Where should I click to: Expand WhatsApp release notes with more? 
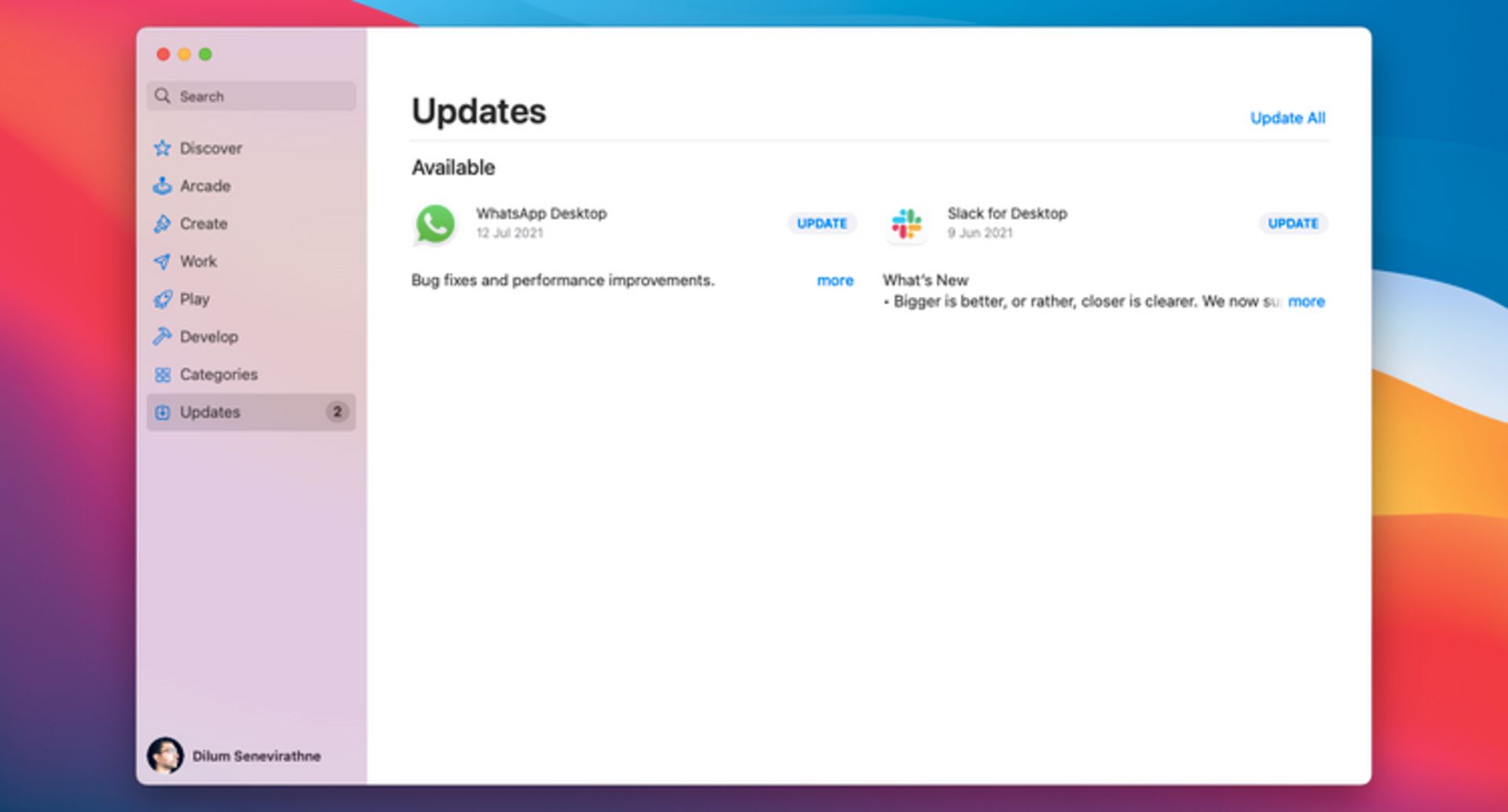coord(835,281)
